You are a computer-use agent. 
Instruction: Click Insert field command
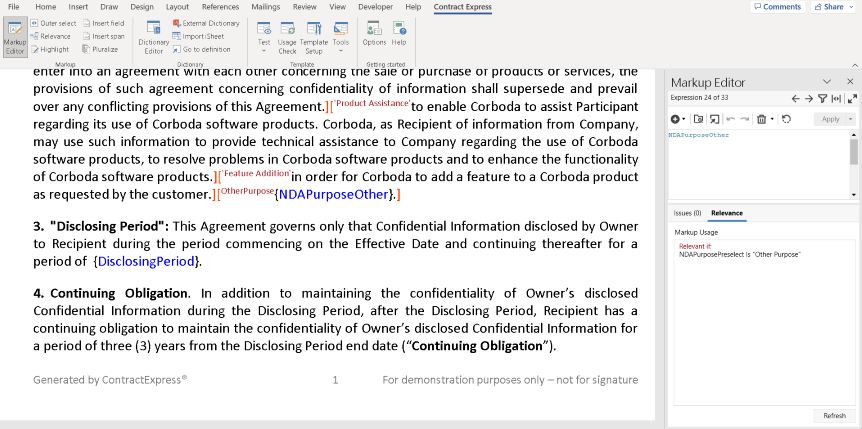(x=104, y=23)
